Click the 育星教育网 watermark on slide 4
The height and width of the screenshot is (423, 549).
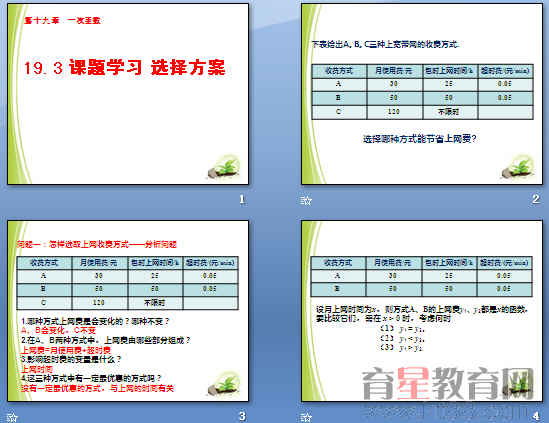447,383
